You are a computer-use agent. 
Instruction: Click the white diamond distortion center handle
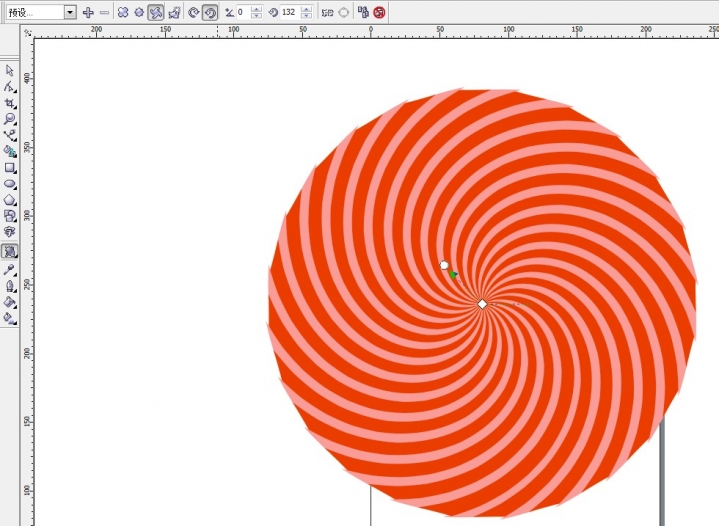pyautogui.click(x=482, y=304)
